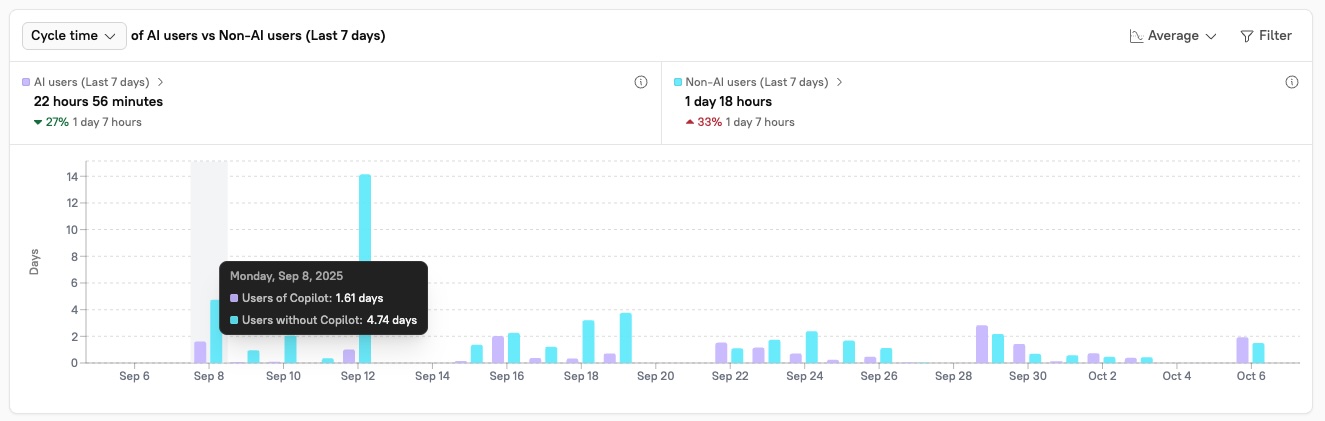
Task: Open the AI users (Last 7 days) link
Action: pyautogui.click(x=93, y=82)
